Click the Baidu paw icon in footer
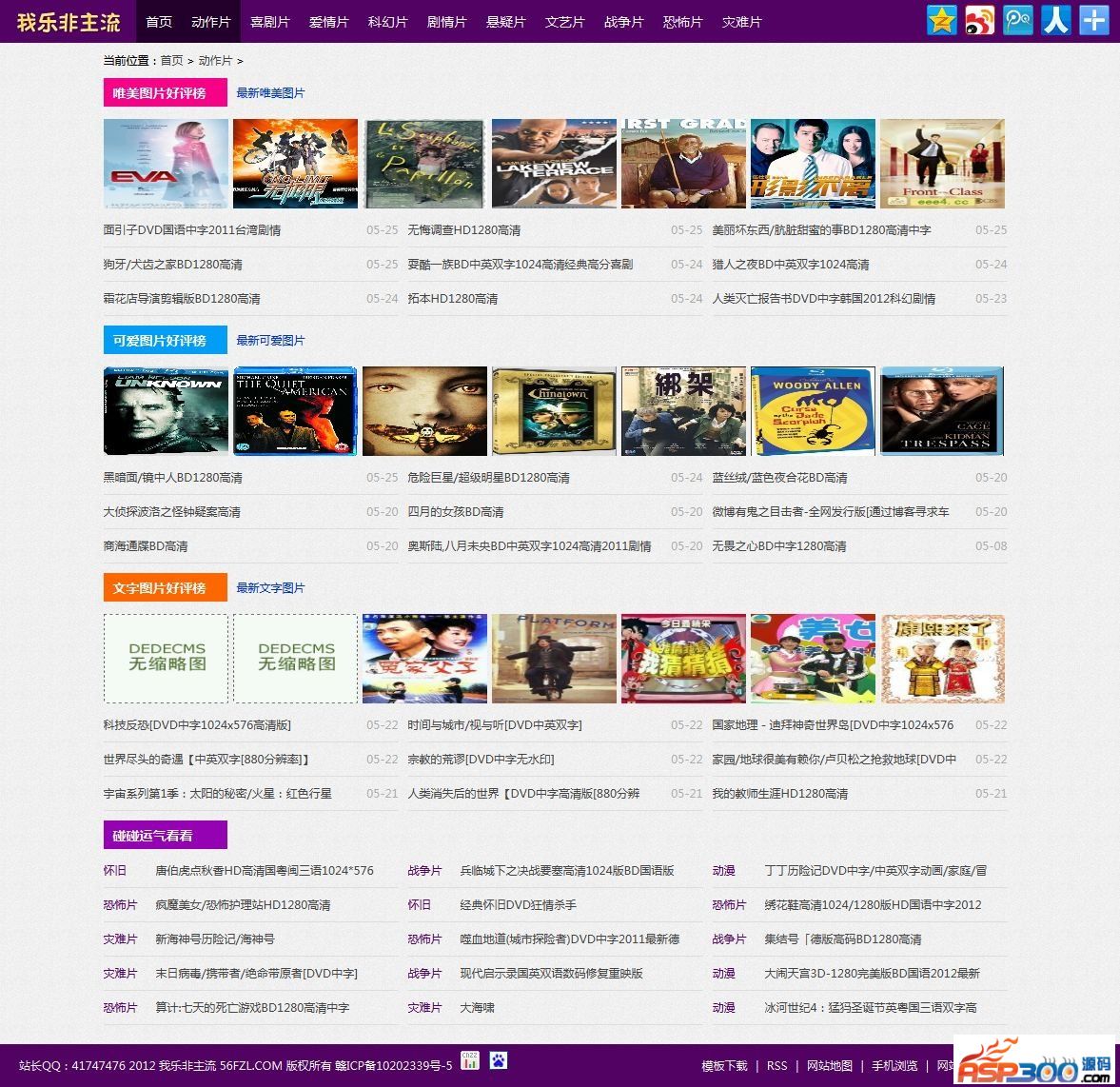 [499, 1060]
